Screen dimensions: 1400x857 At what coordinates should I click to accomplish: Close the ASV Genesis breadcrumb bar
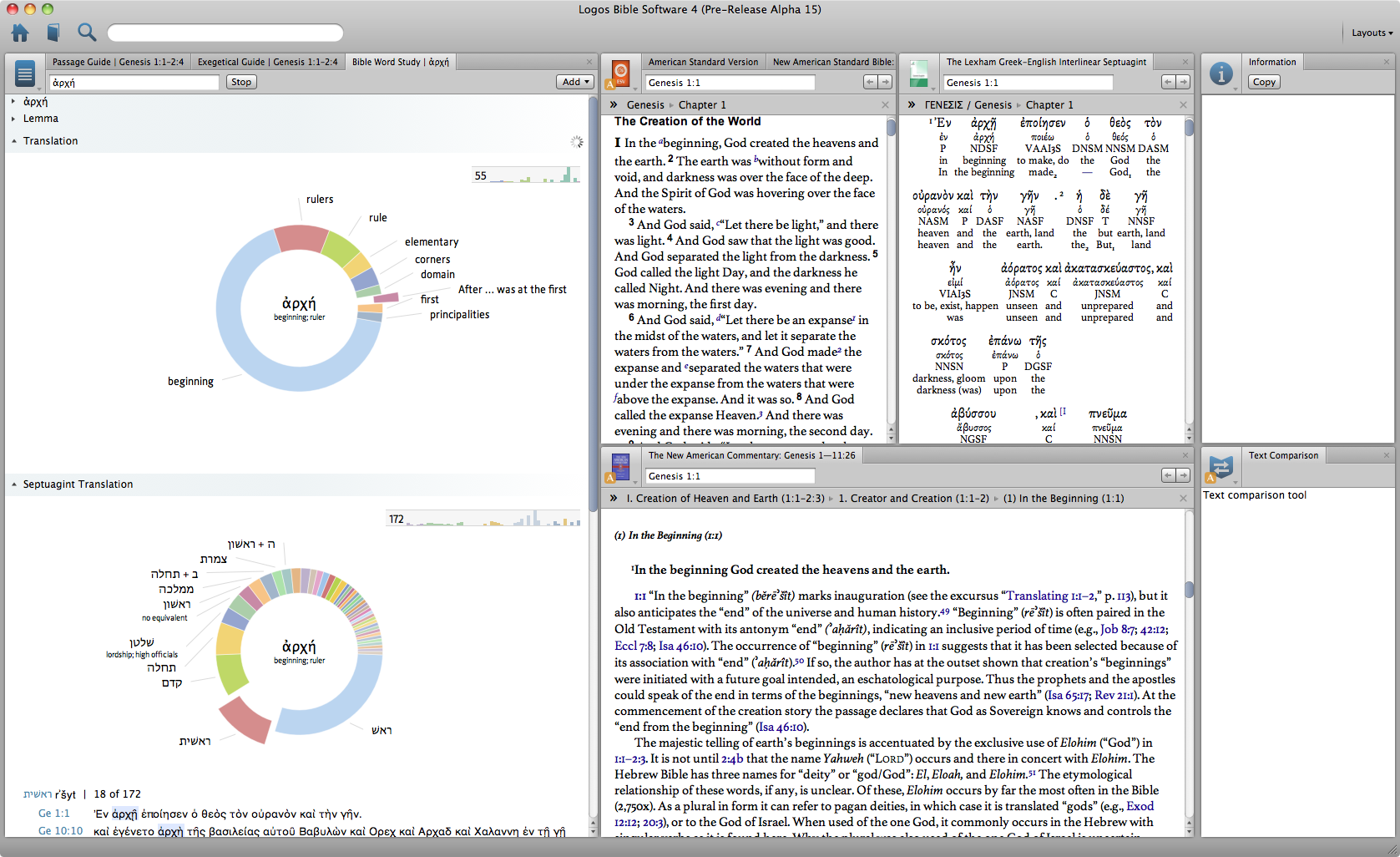tap(885, 104)
